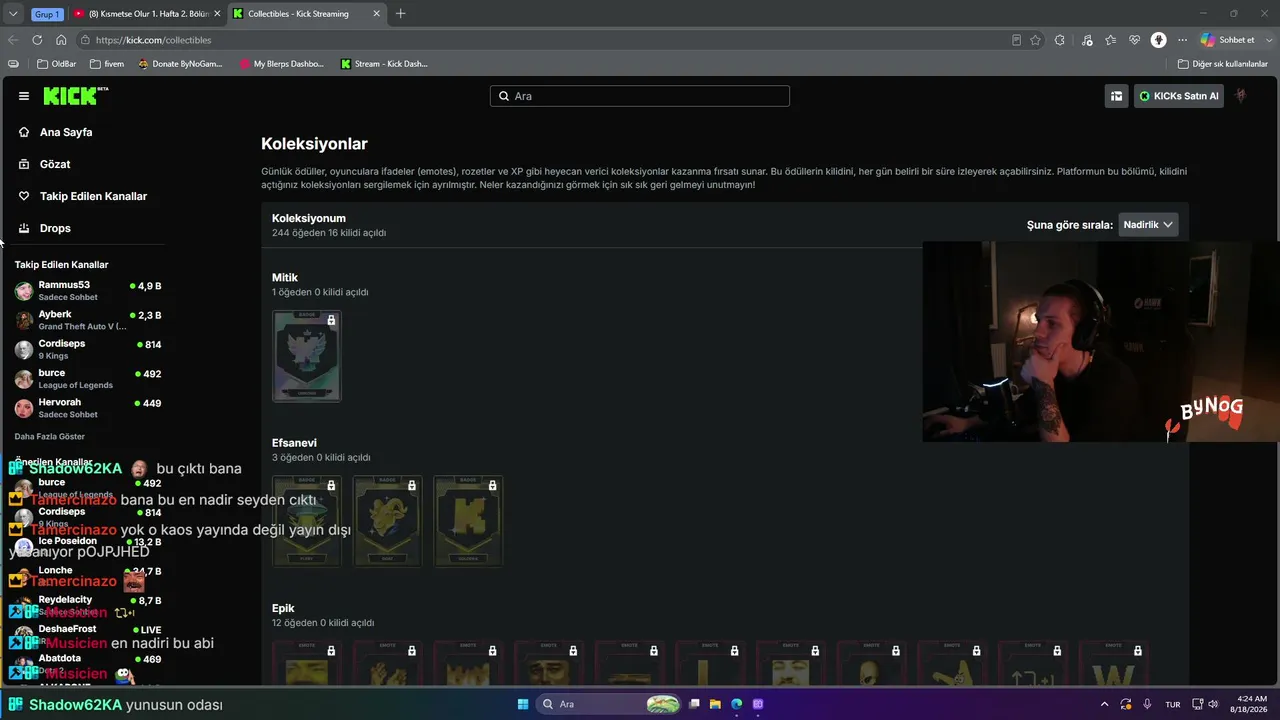Open the tab search dropdown arrow
Viewport: 1280px width, 720px height.
(x=13, y=14)
